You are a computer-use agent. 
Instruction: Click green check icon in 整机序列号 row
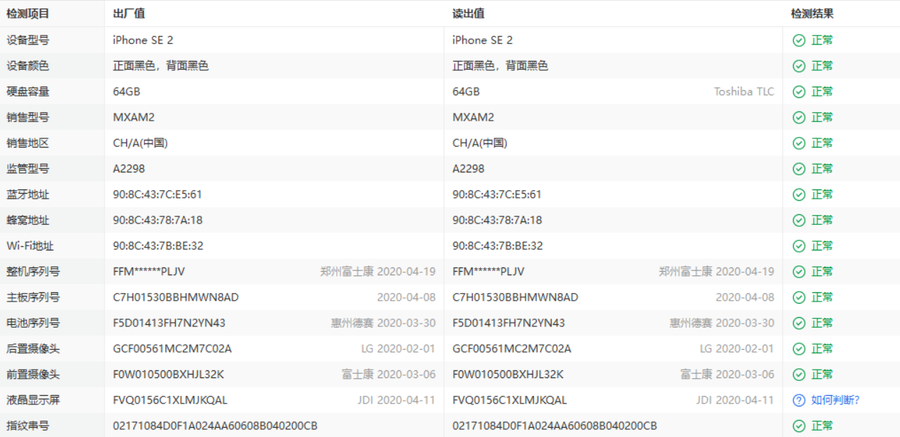799,272
